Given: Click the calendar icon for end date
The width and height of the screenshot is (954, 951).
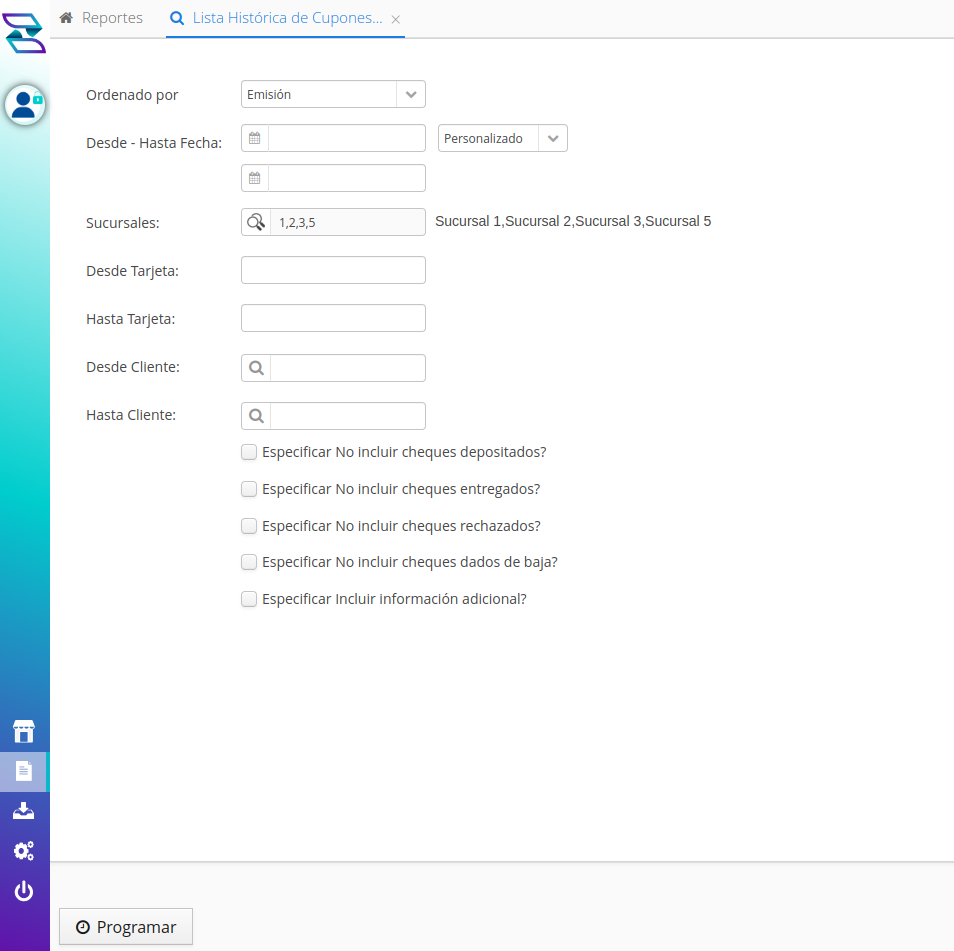Looking at the screenshot, I should (255, 178).
